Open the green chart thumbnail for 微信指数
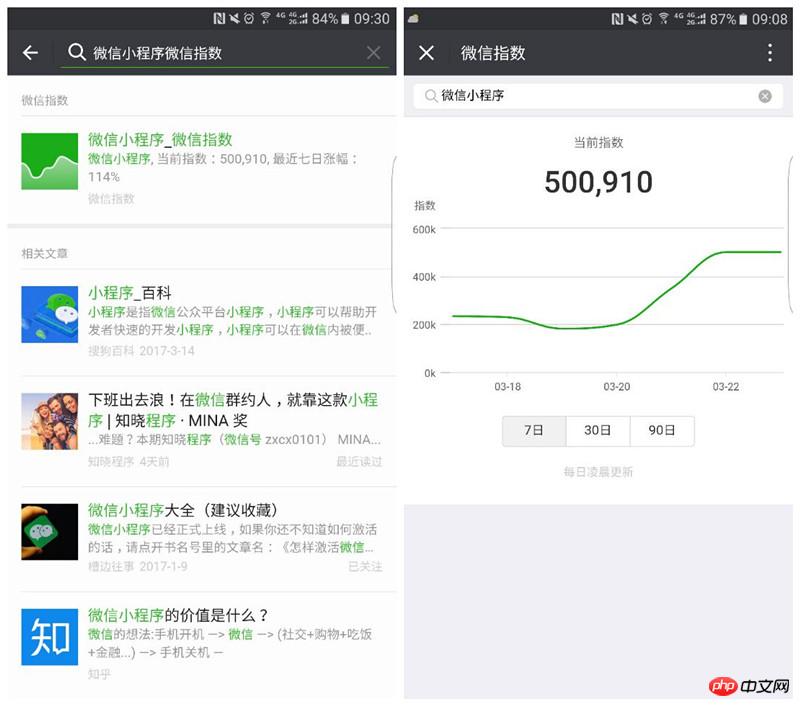800x706 pixels. (x=49, y=161)
